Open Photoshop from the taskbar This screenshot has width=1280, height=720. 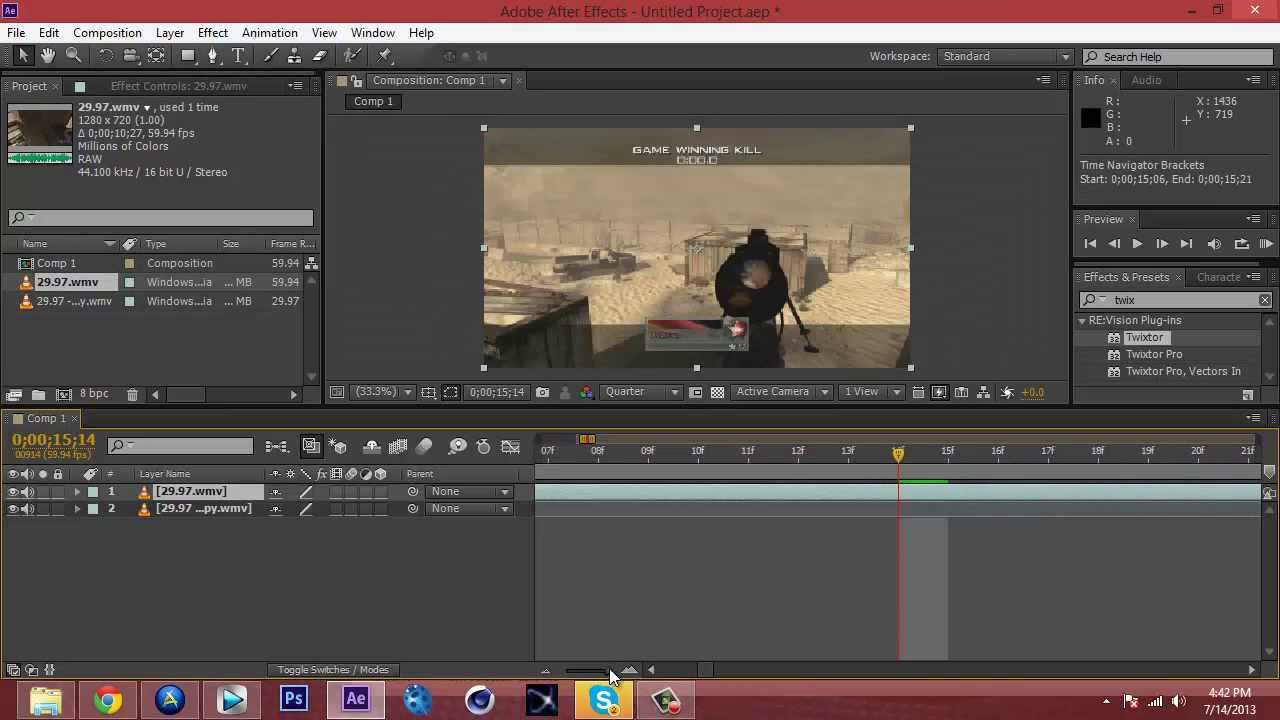point(294,699)
